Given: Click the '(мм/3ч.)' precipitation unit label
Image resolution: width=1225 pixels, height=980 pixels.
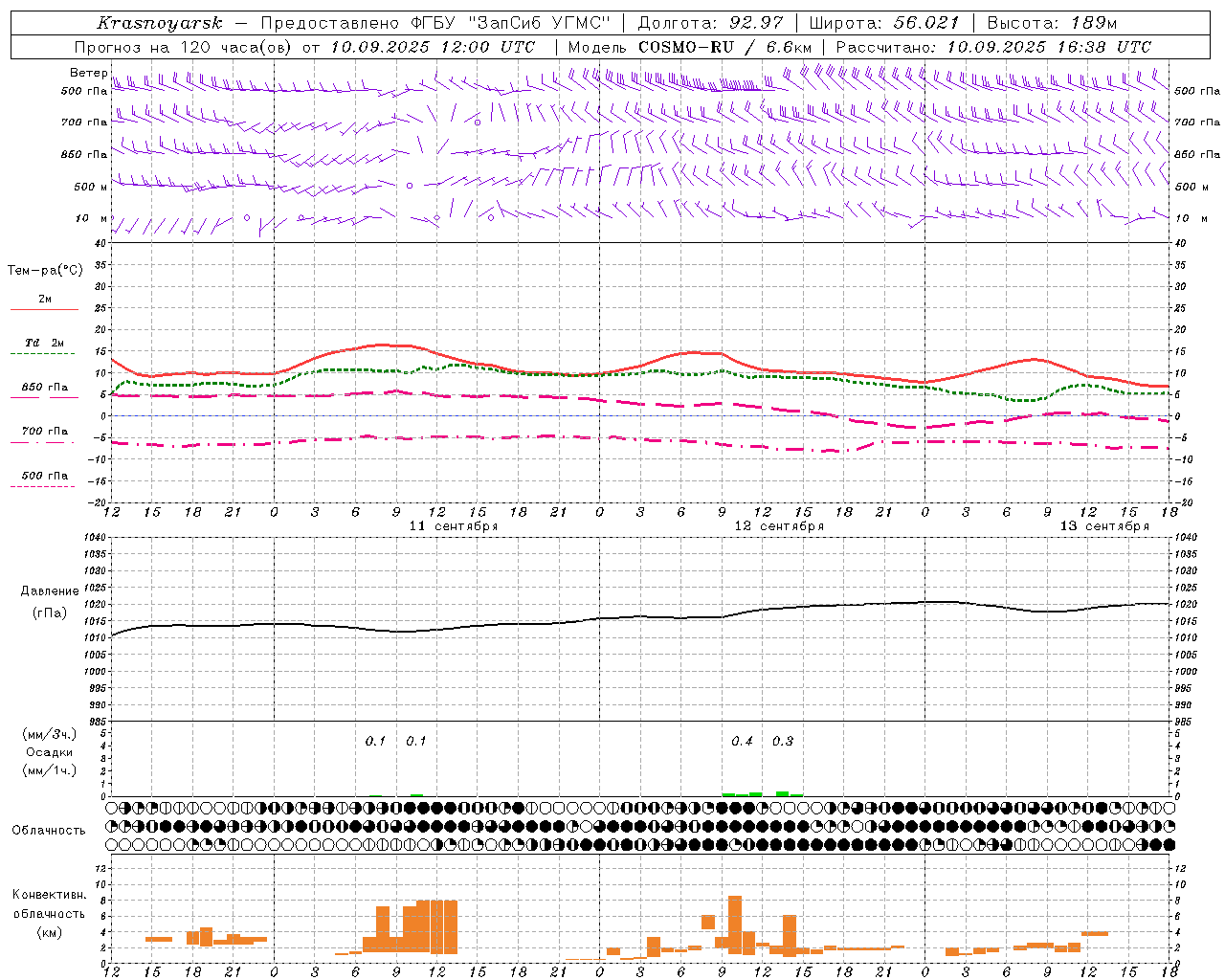Looking at the screenshot, I should 50,734.
